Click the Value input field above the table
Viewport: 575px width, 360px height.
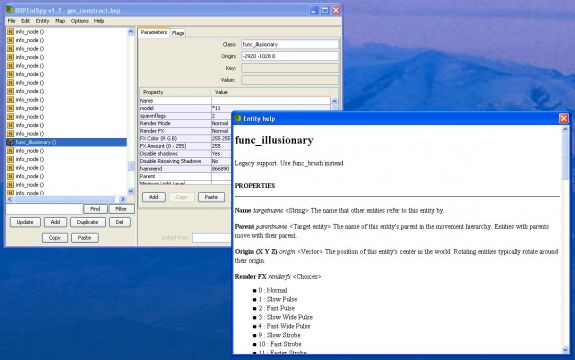[x=290, y=80]
